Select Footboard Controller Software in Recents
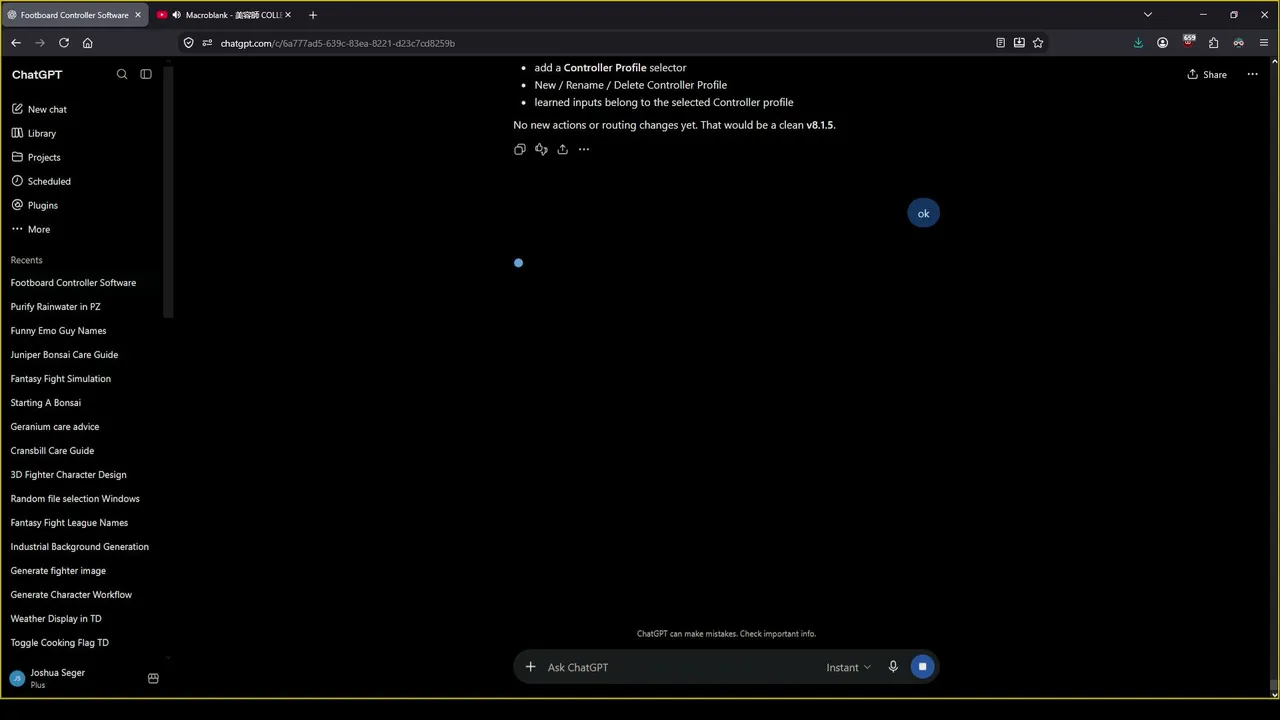The width and height of the screenshot is (1280, 720). click(73, 283)
